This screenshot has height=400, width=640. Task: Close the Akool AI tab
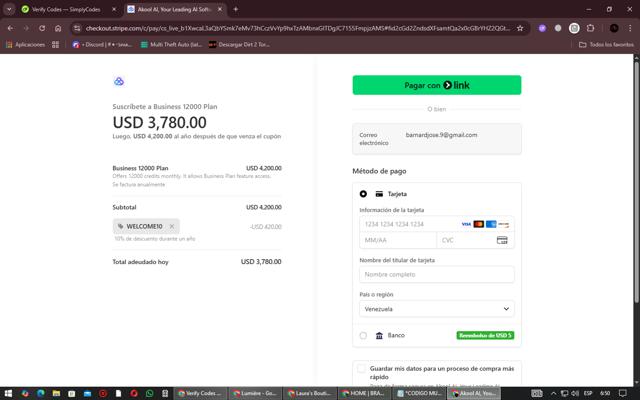[220, 9]
